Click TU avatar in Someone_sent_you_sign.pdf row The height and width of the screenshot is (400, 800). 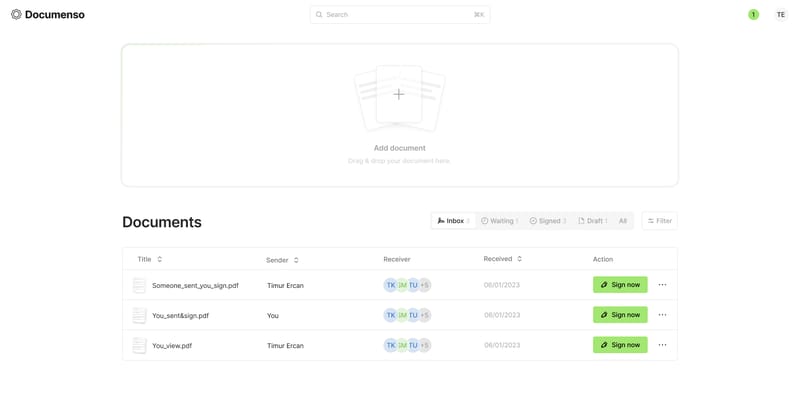pos(413,285)
